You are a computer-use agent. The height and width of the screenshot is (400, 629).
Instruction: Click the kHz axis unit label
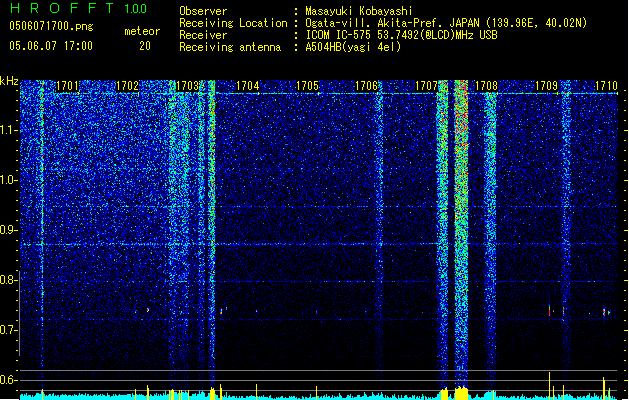pyautogui.click(x=9, y=81)
